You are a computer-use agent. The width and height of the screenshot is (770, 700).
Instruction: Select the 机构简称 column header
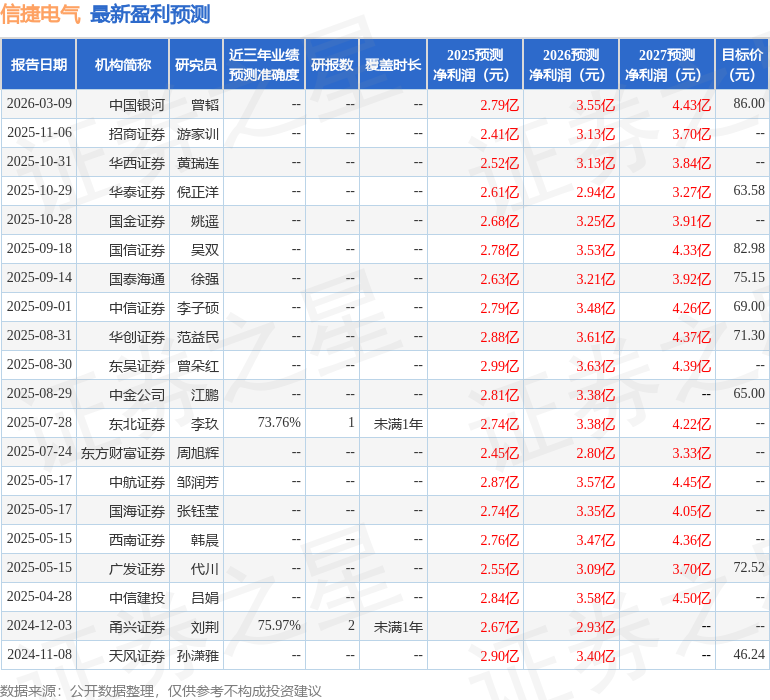[x=123, y=64]
